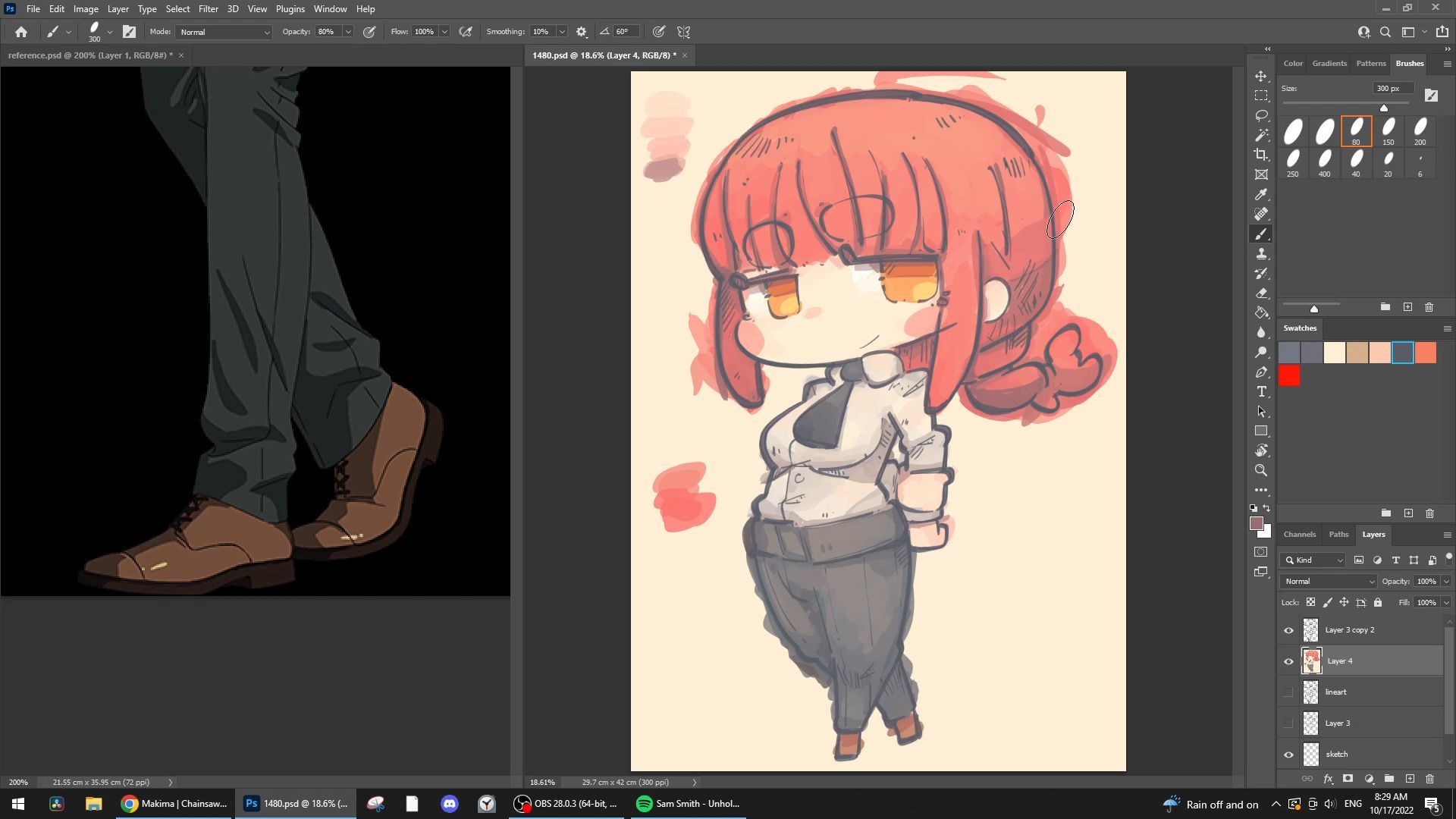The image size is (1456, 819).
Task: Switch to reference.psd document tab
Action: coord(90,55)
